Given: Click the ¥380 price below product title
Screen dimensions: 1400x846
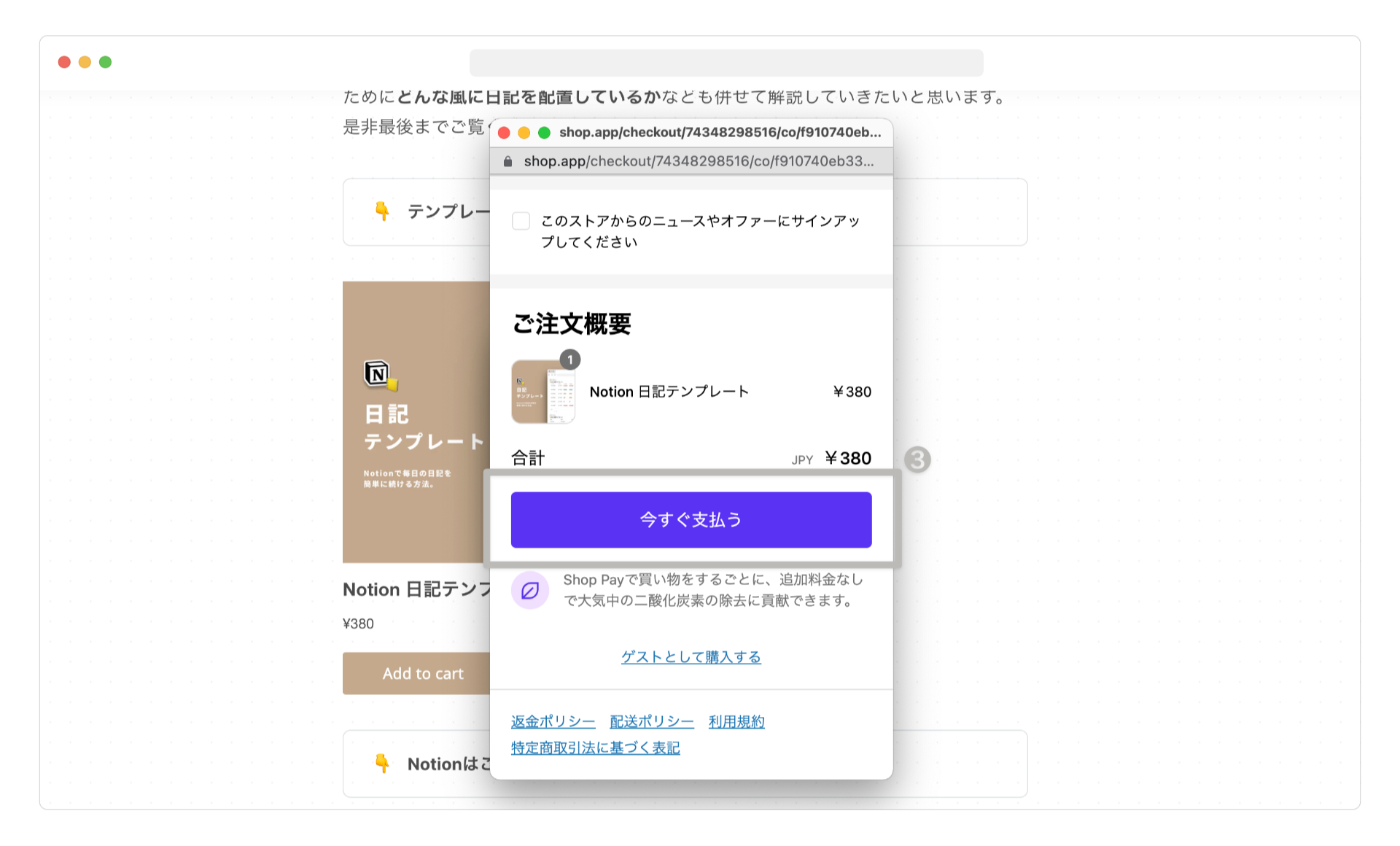Looking at the screenshot, I should 358,624.
